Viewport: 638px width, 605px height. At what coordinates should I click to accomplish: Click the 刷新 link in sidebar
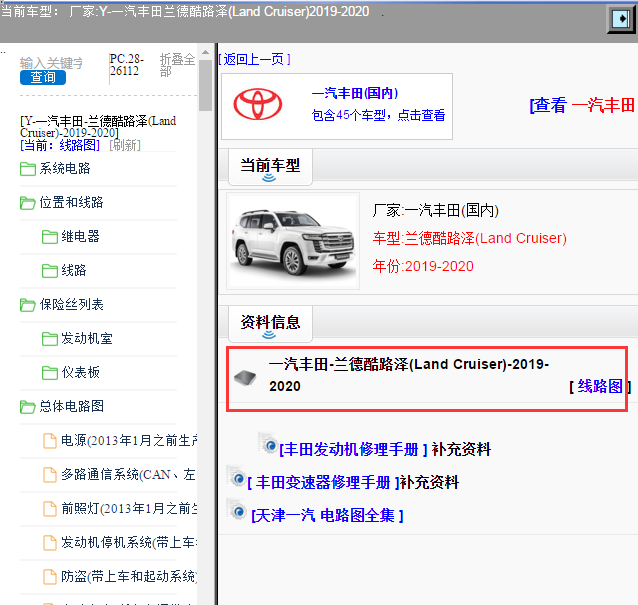coord(125,145)
